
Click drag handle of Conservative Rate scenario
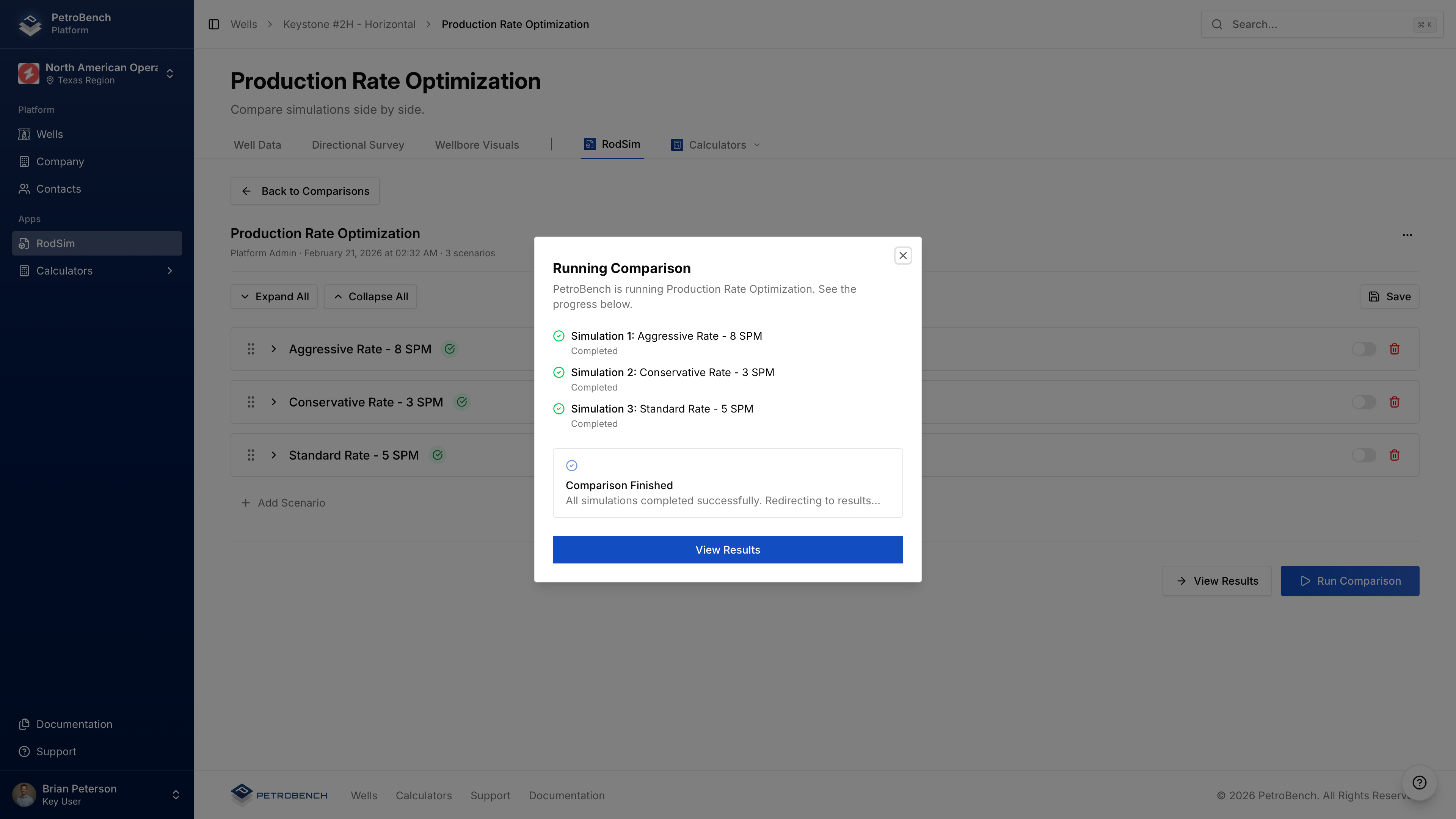coord(251,402)
